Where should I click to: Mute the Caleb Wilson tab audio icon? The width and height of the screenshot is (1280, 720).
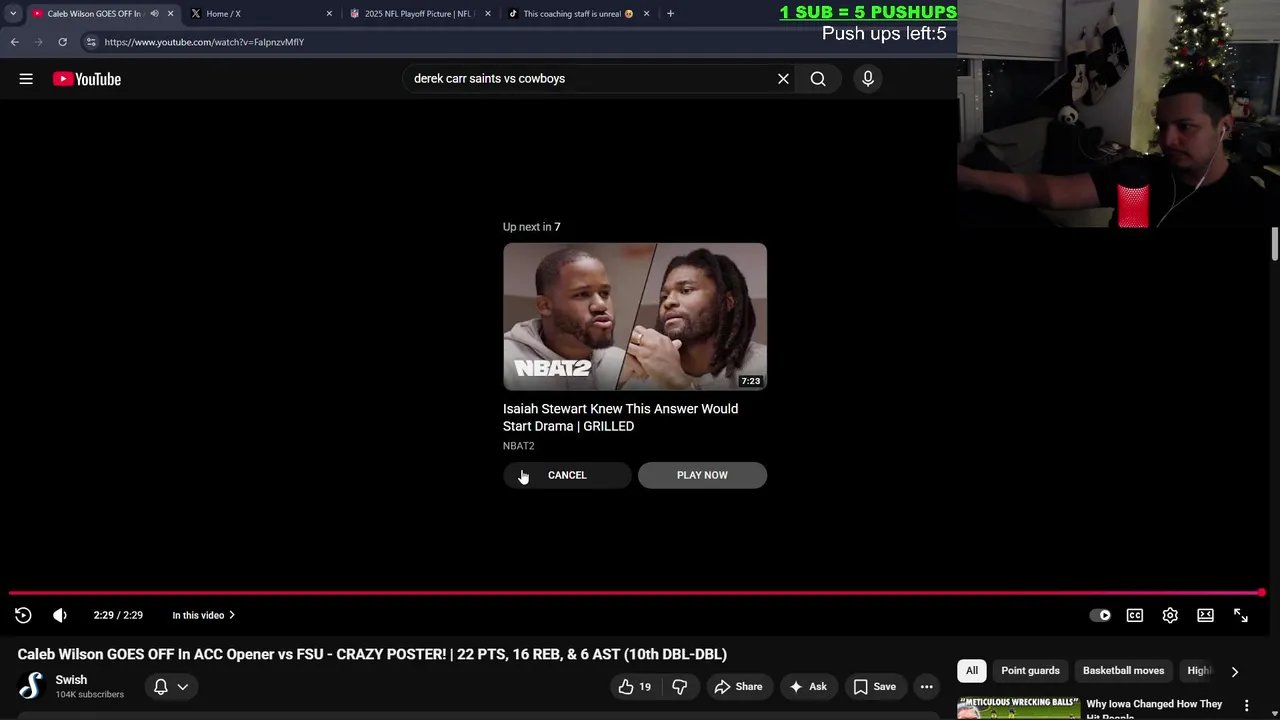click(154, 14)
